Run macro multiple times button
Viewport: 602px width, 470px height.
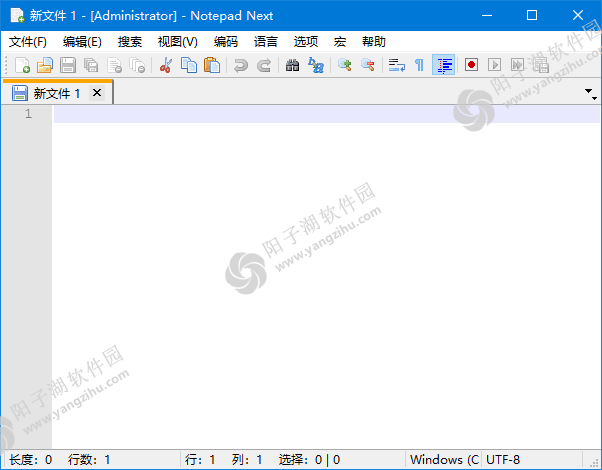[x=517, y=65]
